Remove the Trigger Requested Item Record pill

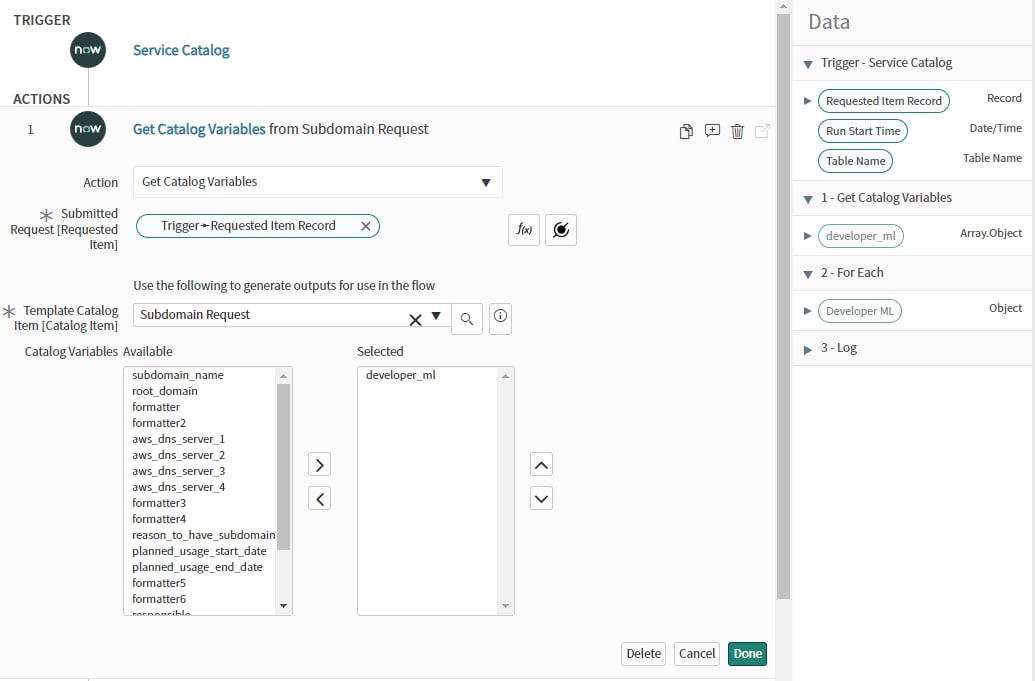[365, 226]
